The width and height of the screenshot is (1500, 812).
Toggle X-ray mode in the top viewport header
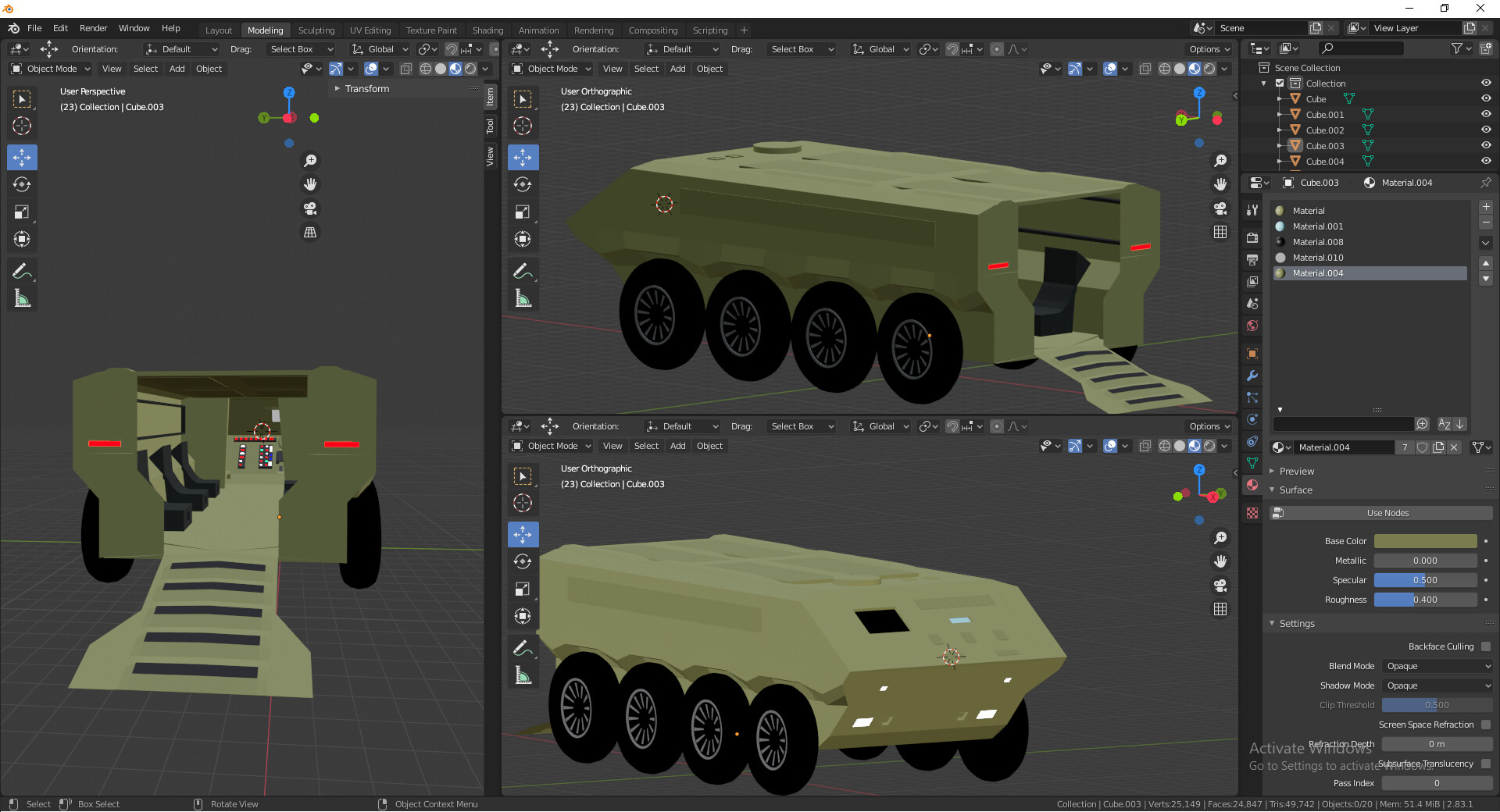1145,69
